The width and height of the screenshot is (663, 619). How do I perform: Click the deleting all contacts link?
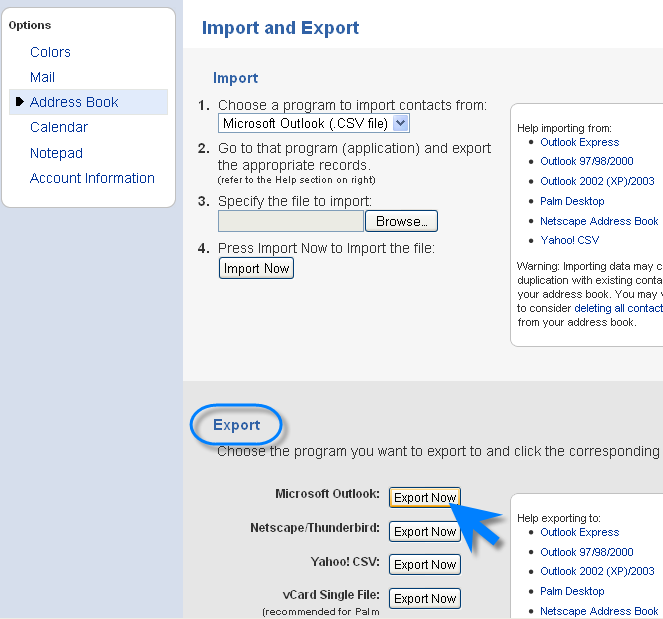point(618,308)
